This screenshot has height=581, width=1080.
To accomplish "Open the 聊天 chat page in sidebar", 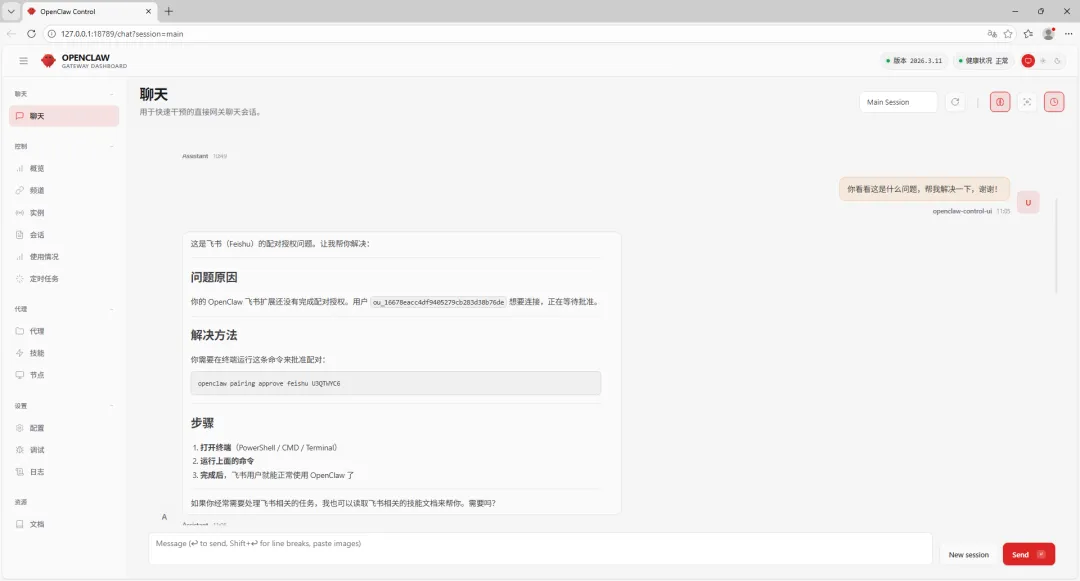I will point(64,116).
